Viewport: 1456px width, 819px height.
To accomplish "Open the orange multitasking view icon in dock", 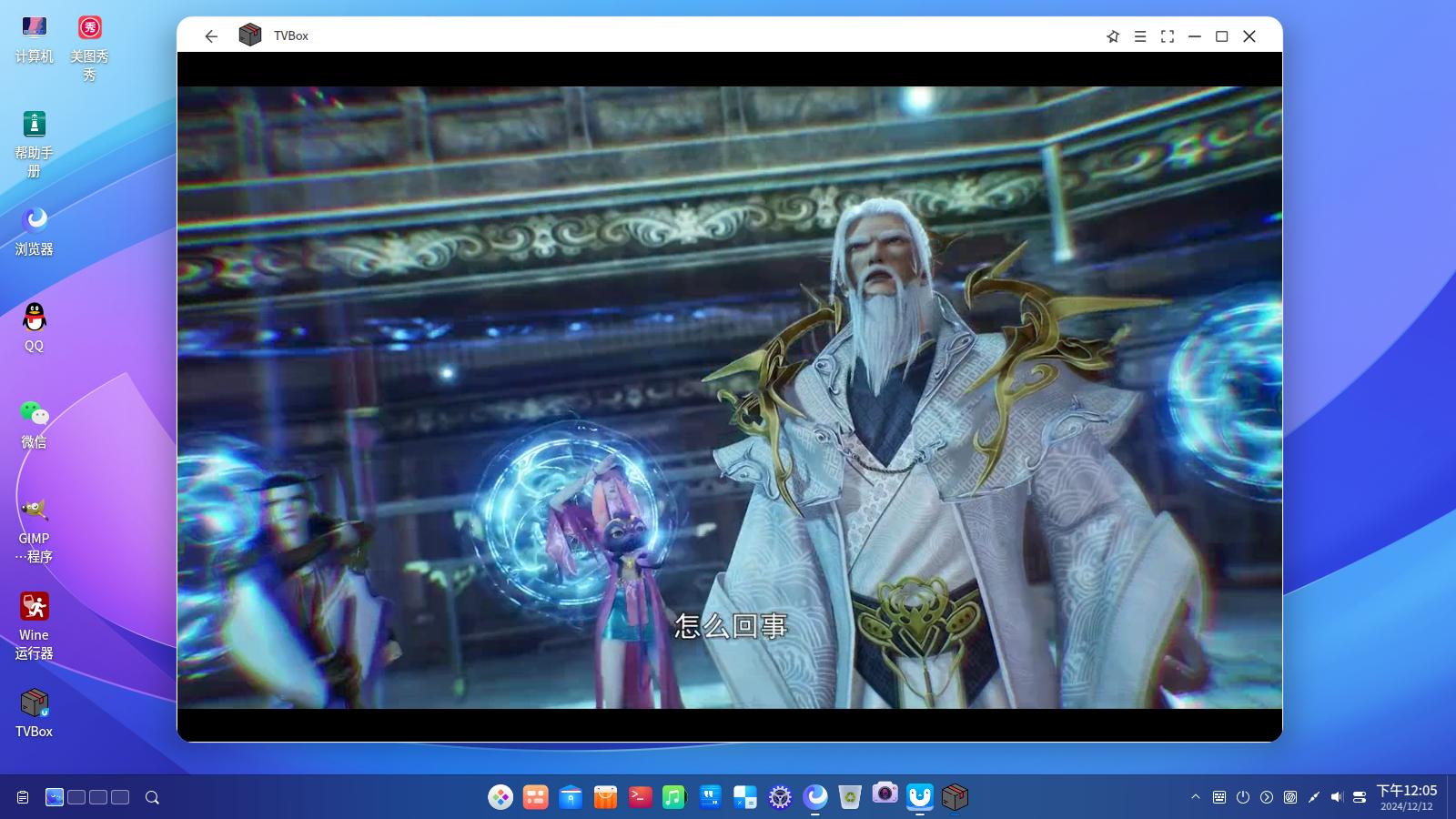I will point(535,797).
